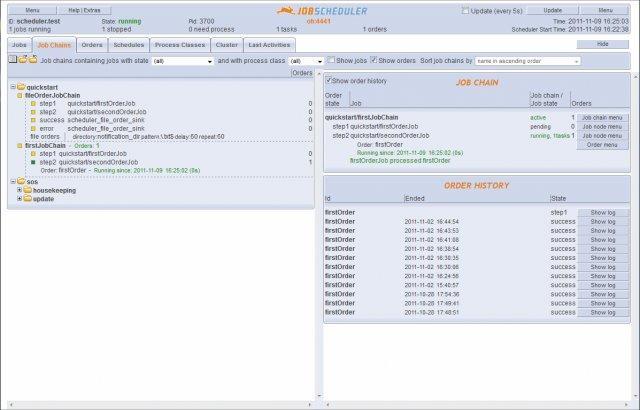The width and height of the screenshot is (640, 410).
Task: Click the yellow icon next to success node
Action: click(x=33, y=120)
